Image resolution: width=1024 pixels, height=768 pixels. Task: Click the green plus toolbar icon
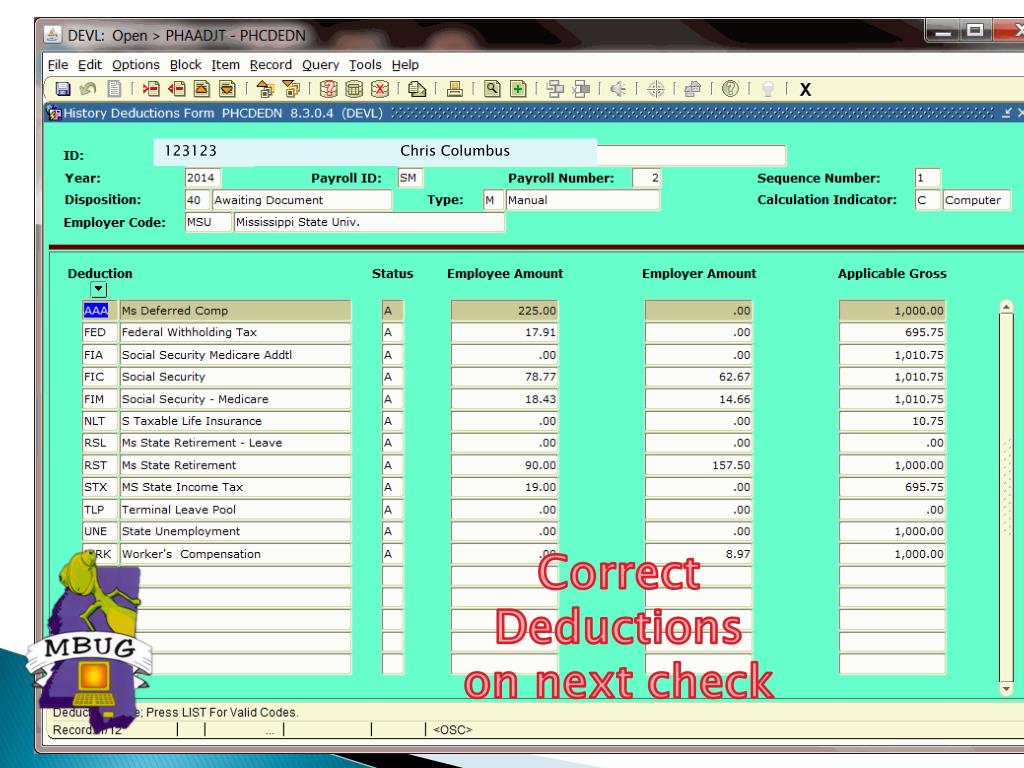point(518,89)
